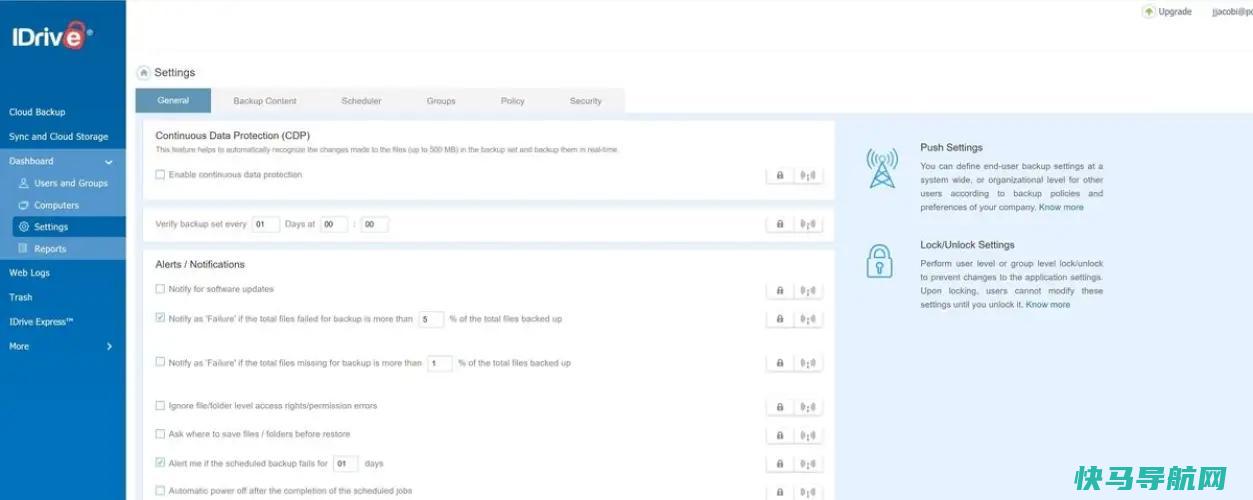Collapse the Dashboard menu chevron
Image resolution: width=1253 pixels, height=500 pixels.
[109, 161]
